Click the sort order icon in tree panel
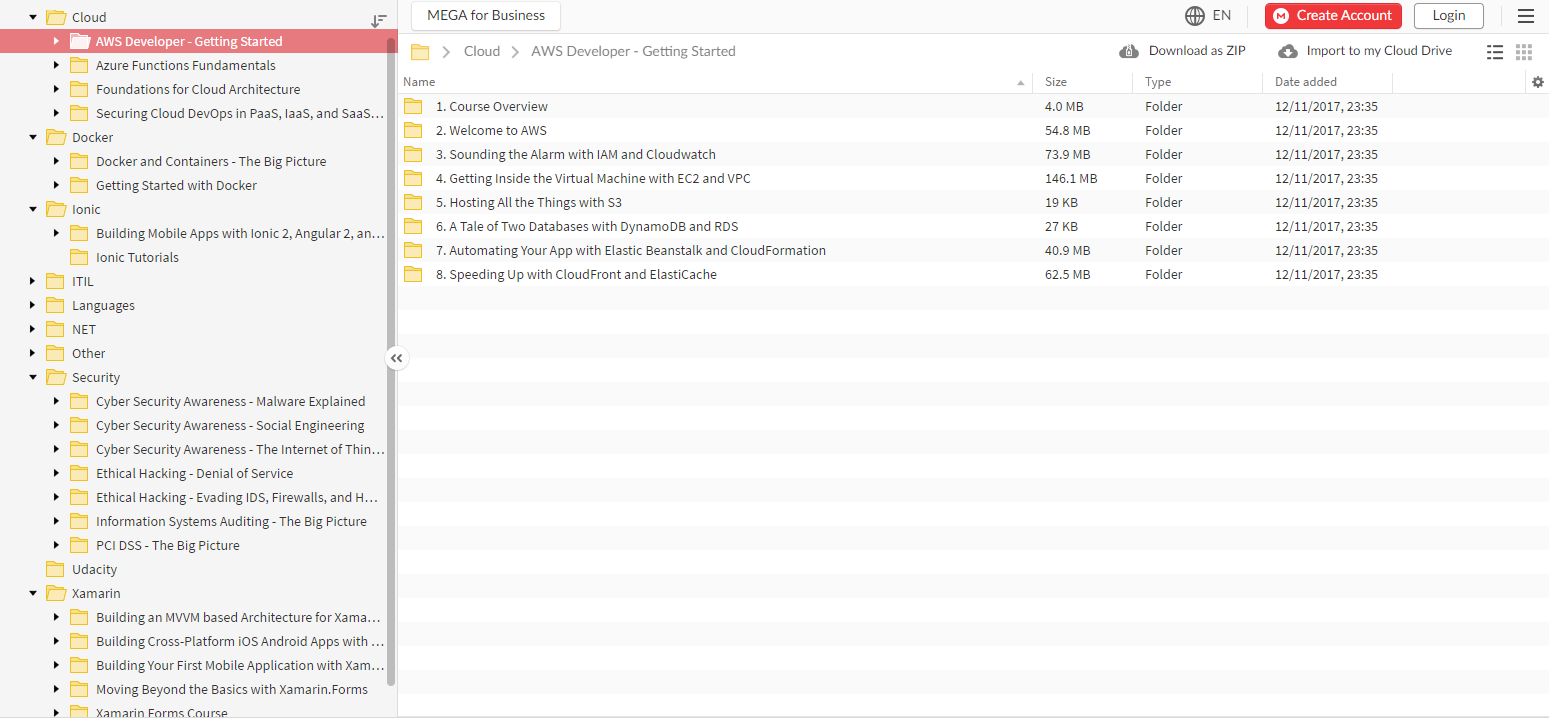The height and width of the screenshot is (718, 1549). 379,20
